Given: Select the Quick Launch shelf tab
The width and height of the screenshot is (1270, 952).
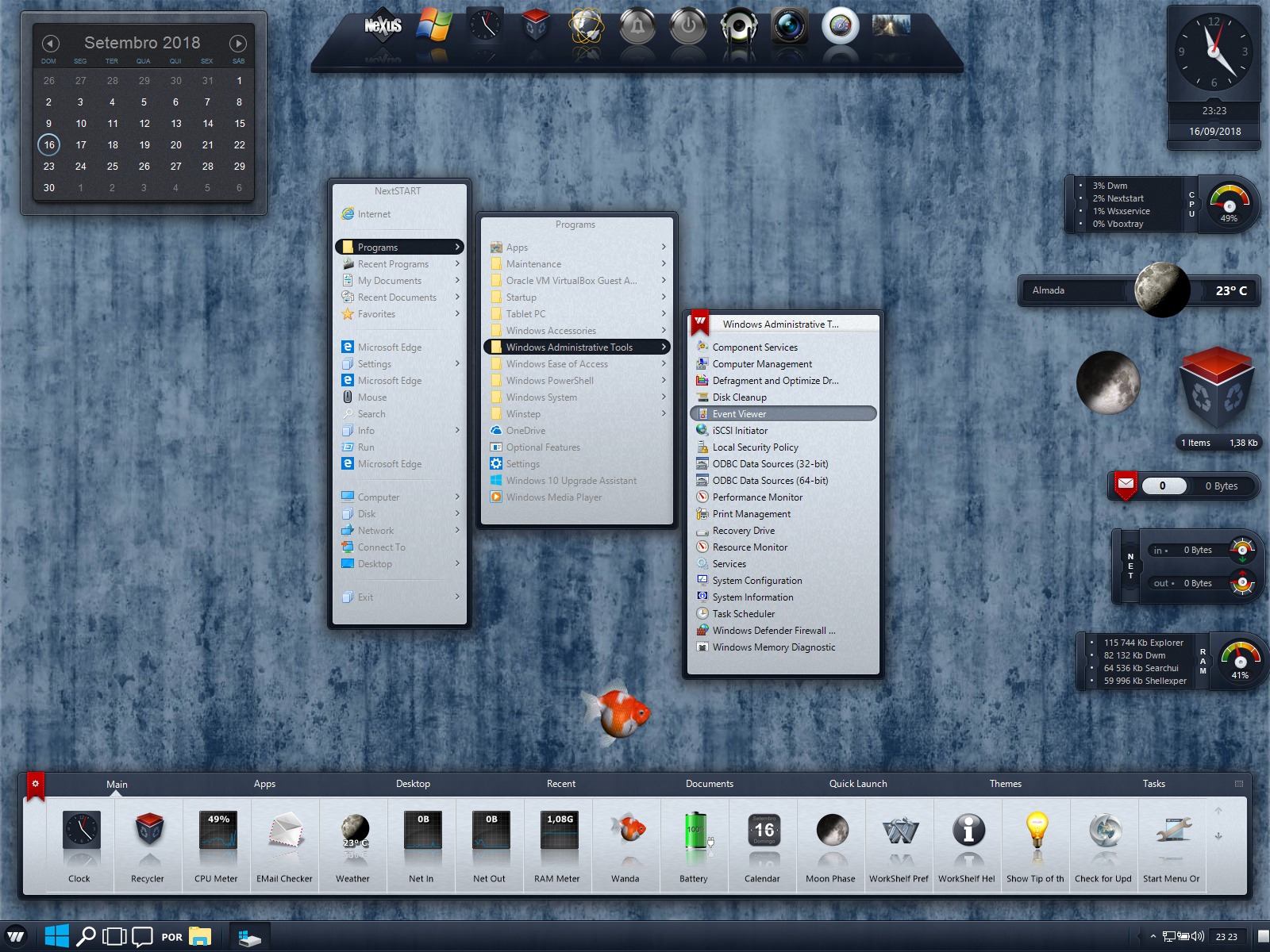Looking at the screenshot, I should pos(858,784).
